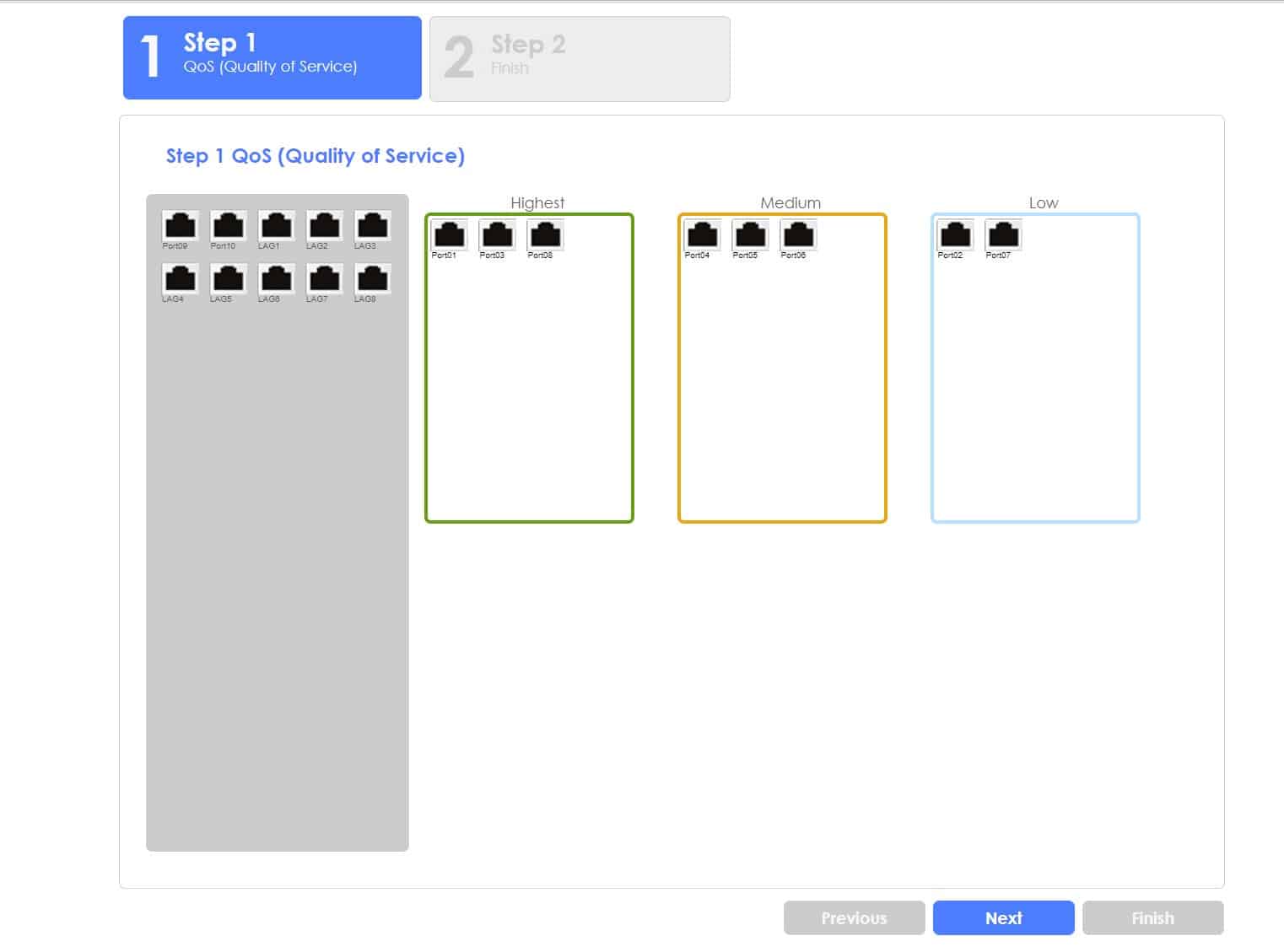Viewport: 1284px width, 952px height.
Task: Open the Step 1 QoS tab
Action: tap(272, 57)
